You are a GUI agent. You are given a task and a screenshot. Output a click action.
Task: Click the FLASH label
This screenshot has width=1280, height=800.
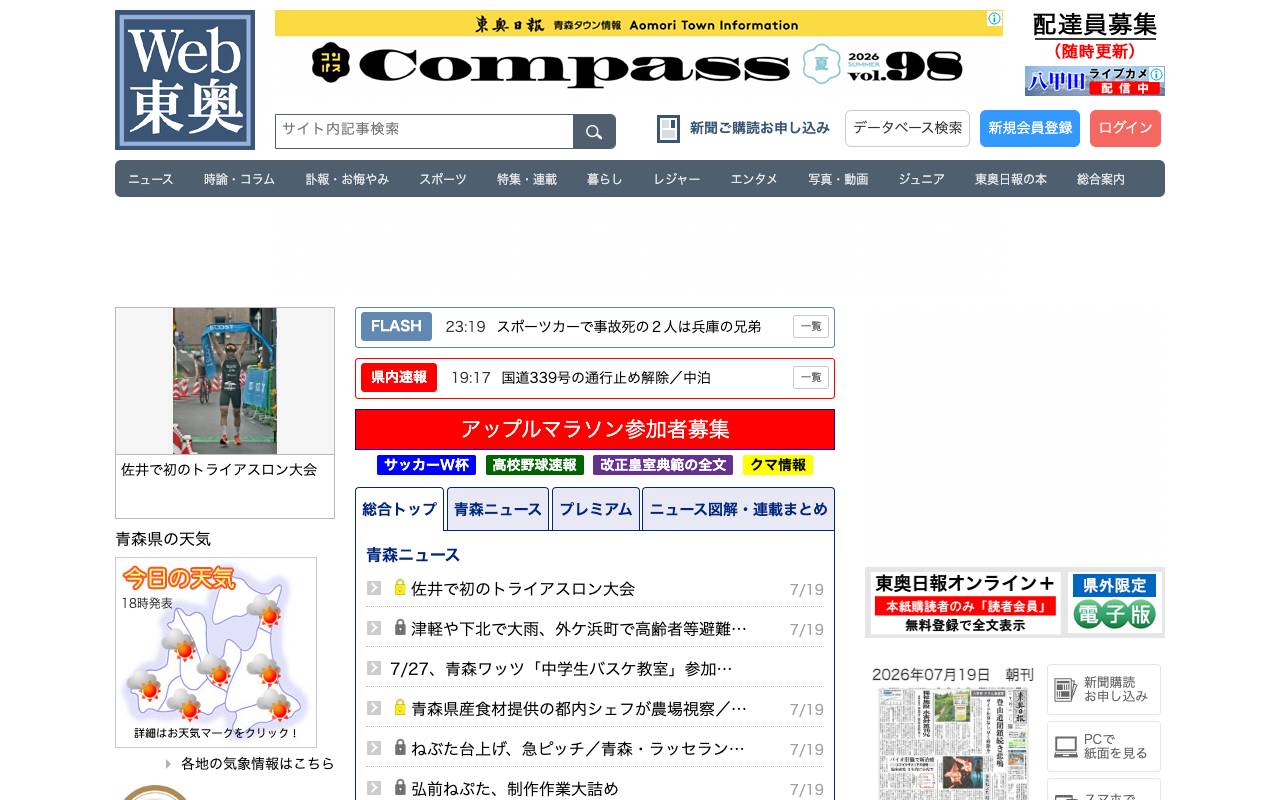click(x=396, y=326)
